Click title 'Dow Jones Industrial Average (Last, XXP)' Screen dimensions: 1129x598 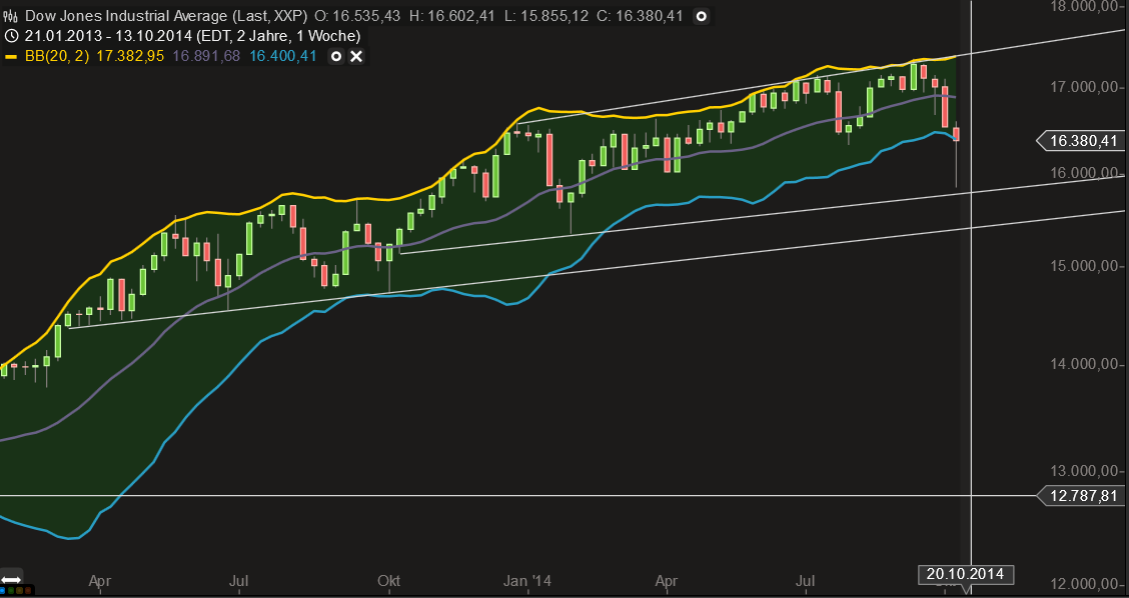[167, 15]
